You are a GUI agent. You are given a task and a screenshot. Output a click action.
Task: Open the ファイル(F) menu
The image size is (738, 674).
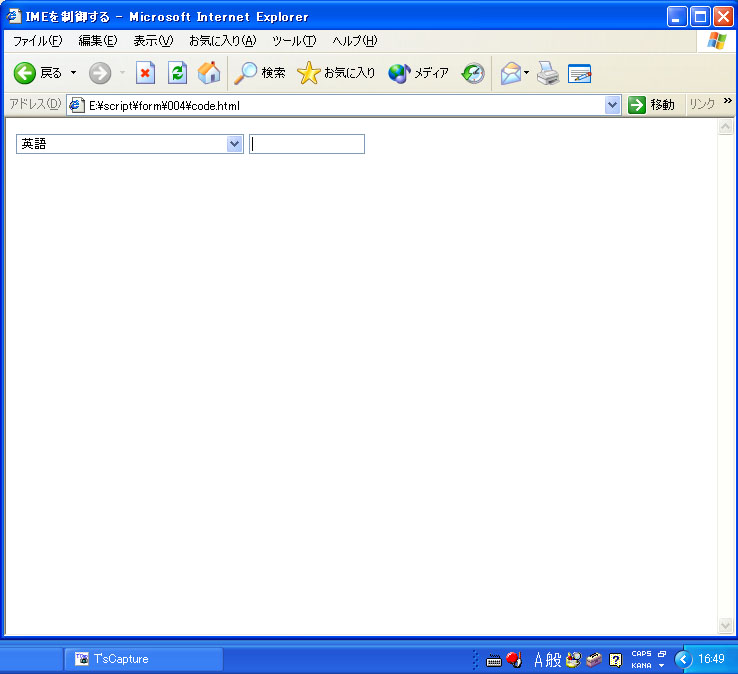pos(37,41)
